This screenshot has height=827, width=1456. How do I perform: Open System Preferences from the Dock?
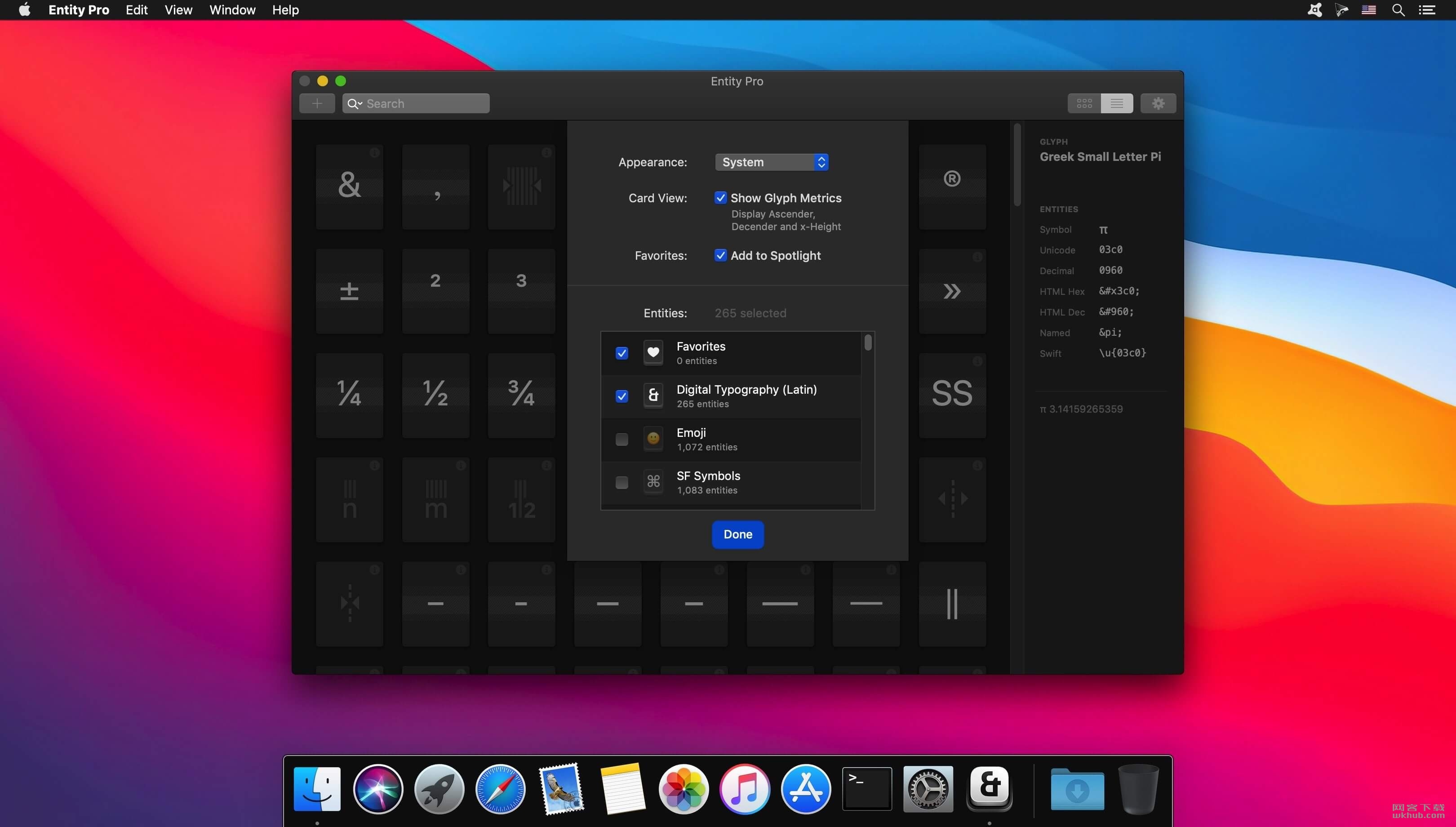pyautogui.click(x=928, y=789)
